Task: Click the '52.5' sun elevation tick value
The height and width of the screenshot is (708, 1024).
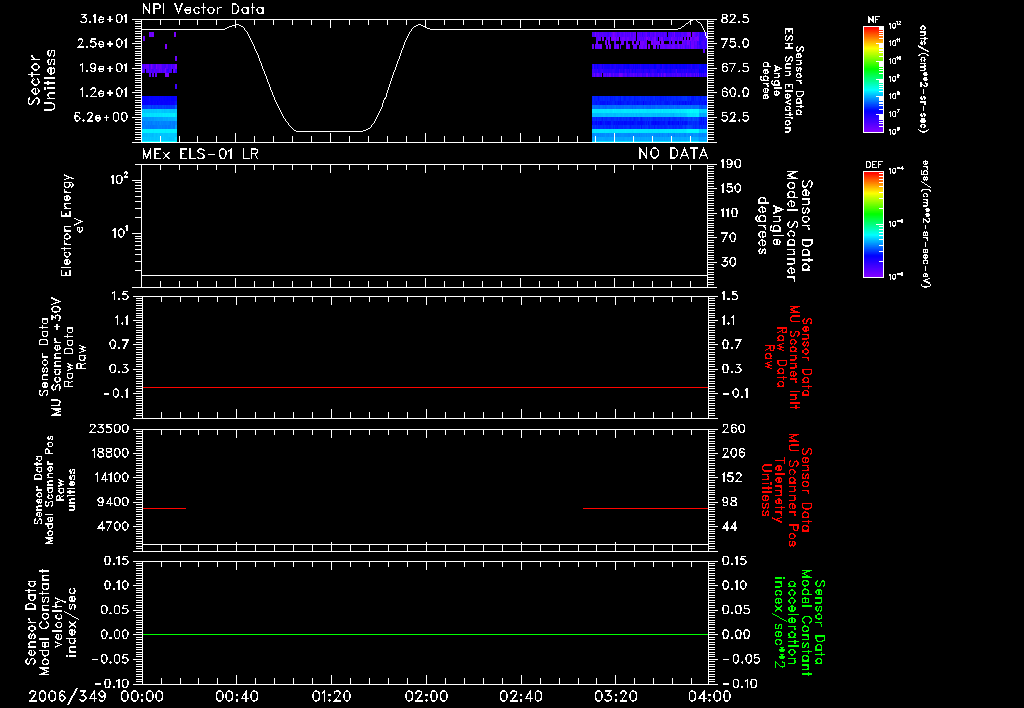Action: (x=735, y=118)
